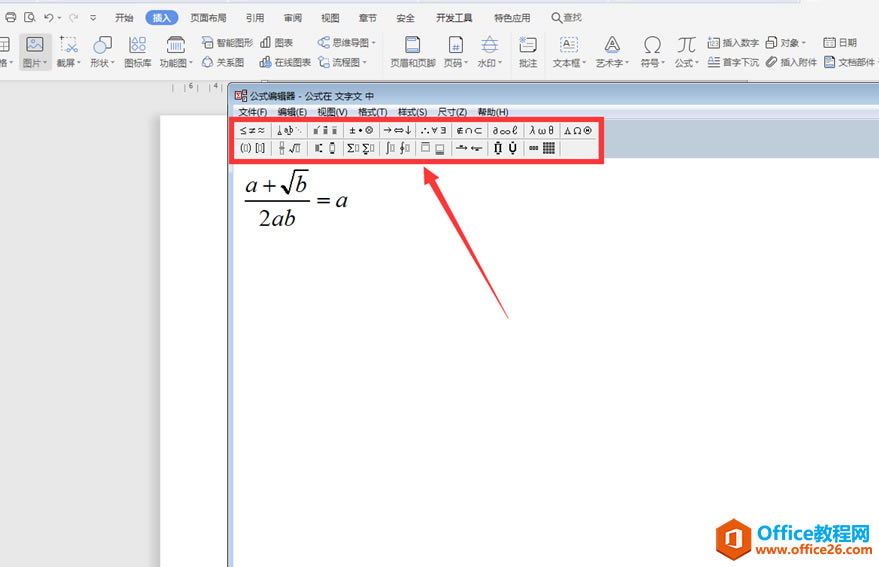Switch to the 开始 ribbon tab
This screenshot has width=879, height=567.
click(x=124, y=18)
